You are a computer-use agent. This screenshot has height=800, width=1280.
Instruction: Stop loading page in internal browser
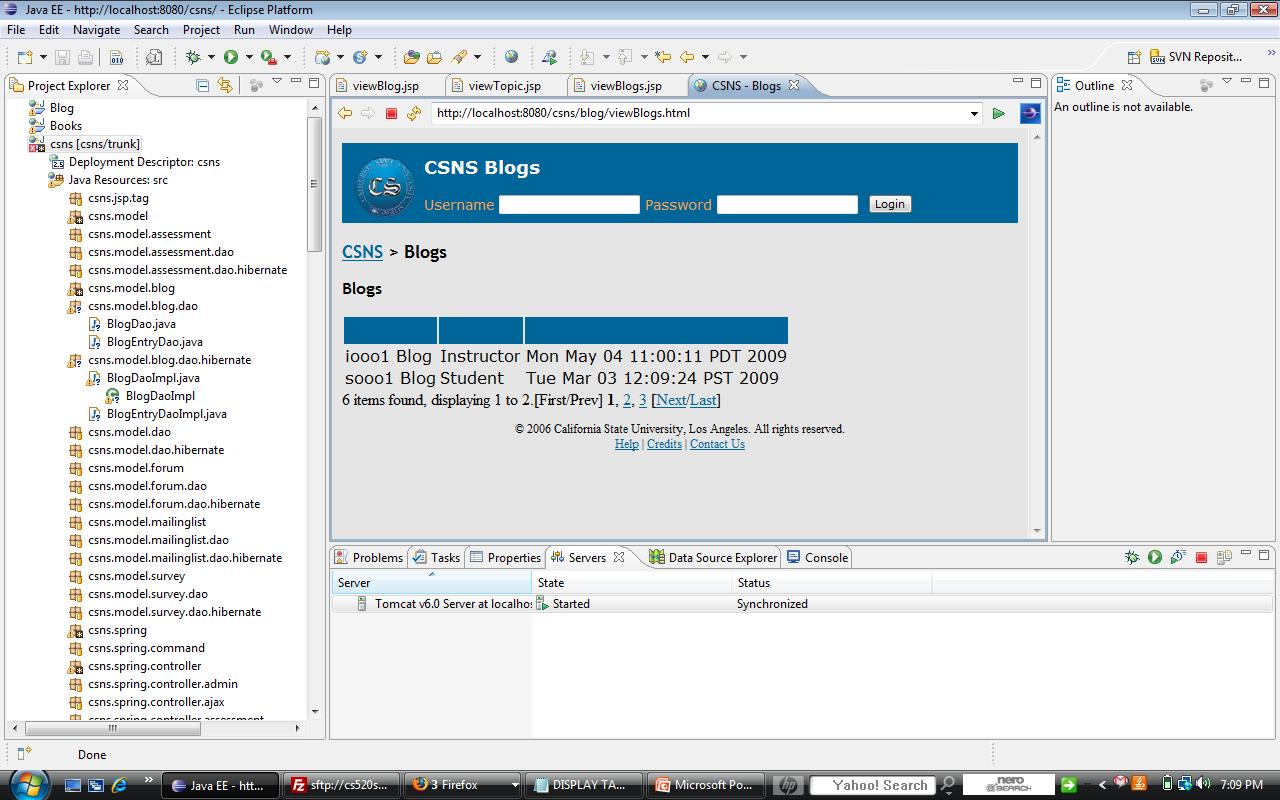391,114
